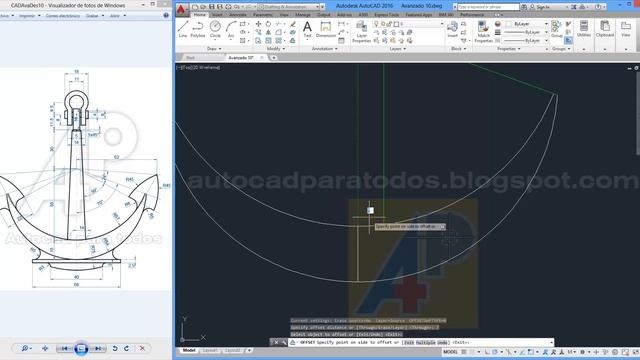Click the Table tool in Annotation panel
Screen dimensions: 640x360
coord(342,40)
